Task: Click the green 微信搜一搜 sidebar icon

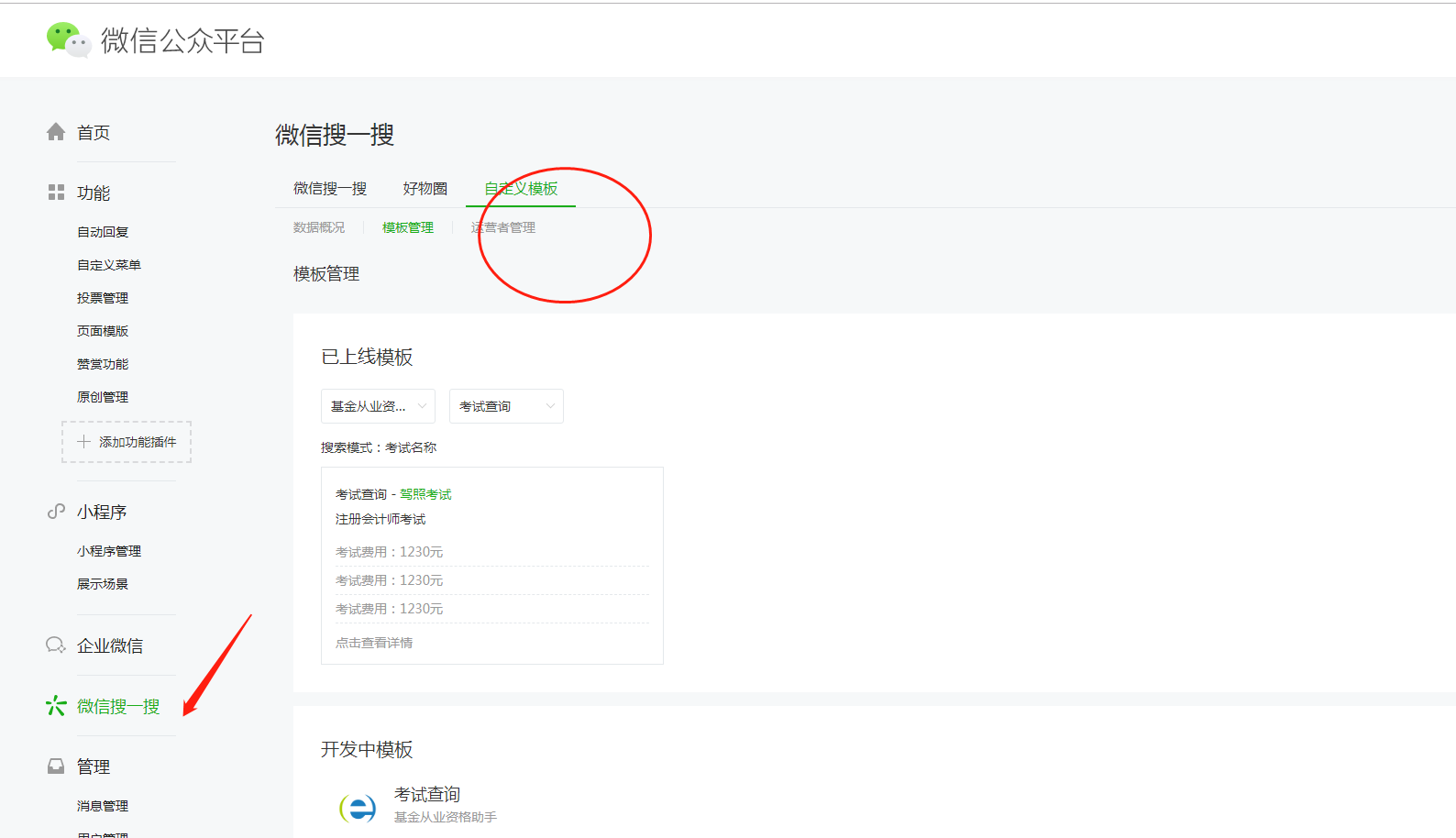Action: [x=56, y=705]
